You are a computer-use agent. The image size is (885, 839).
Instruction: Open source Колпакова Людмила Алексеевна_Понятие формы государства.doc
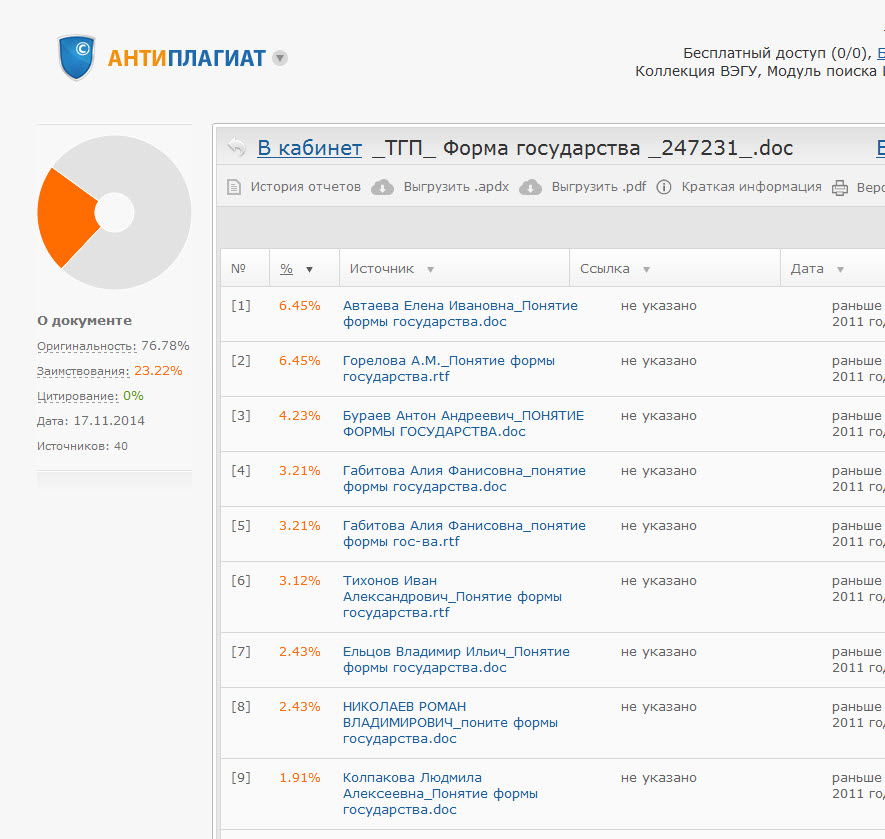(x=440, y=793)
